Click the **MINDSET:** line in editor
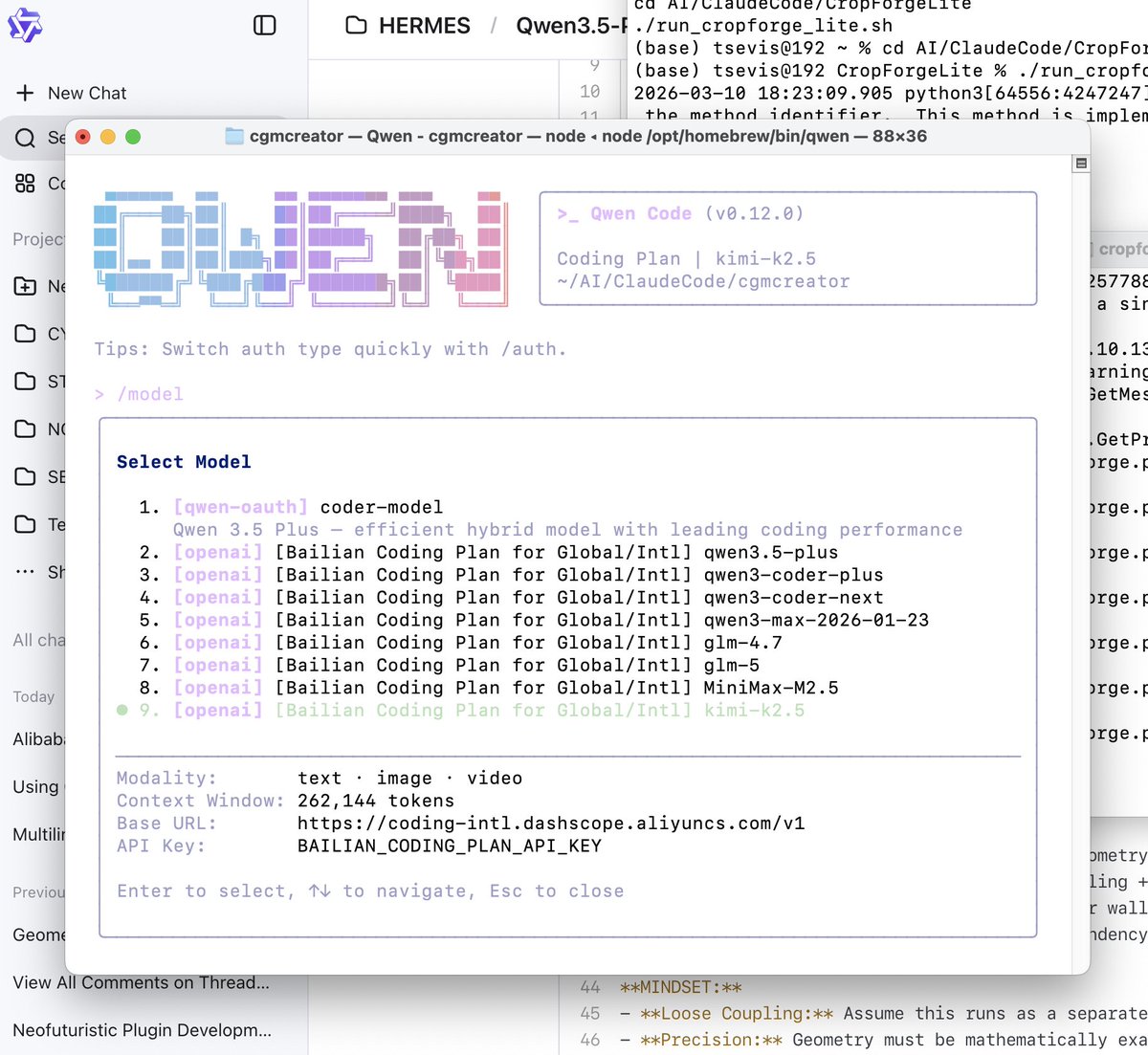The width and height of the screenshot is (1148, 1055). [x=680, y=987]
